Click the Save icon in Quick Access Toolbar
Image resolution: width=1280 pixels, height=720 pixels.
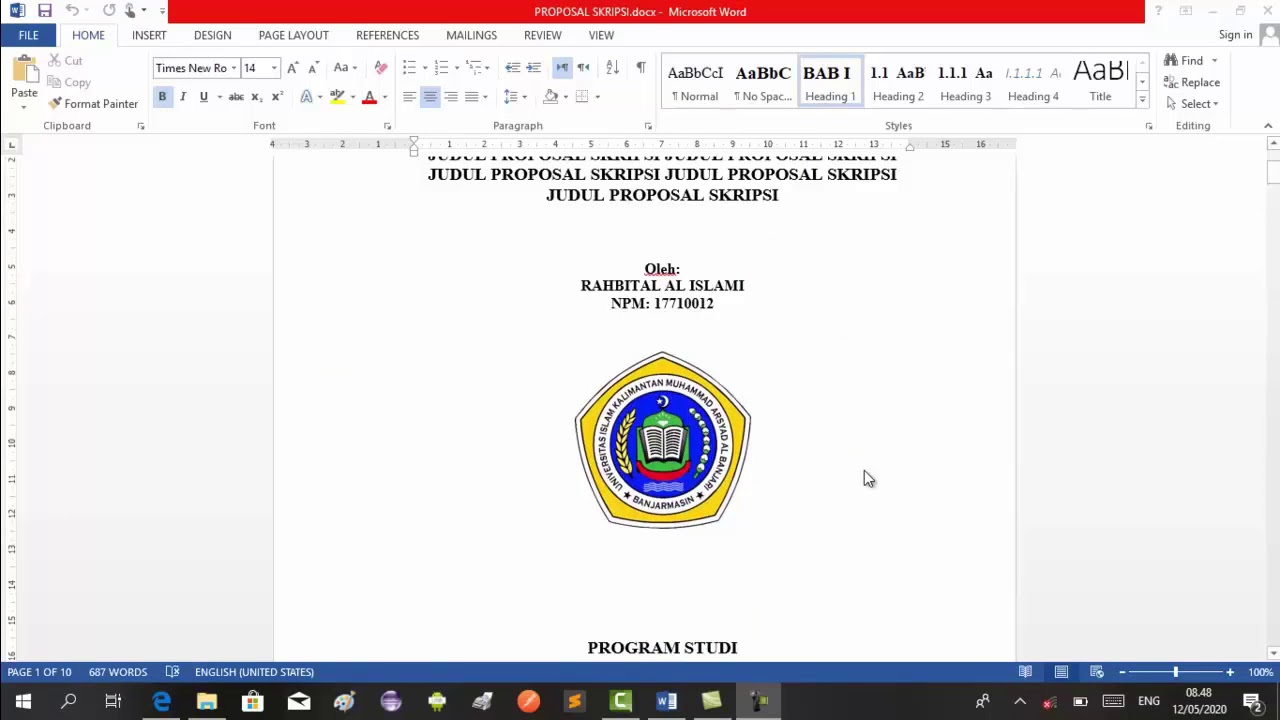click(45, 11)
